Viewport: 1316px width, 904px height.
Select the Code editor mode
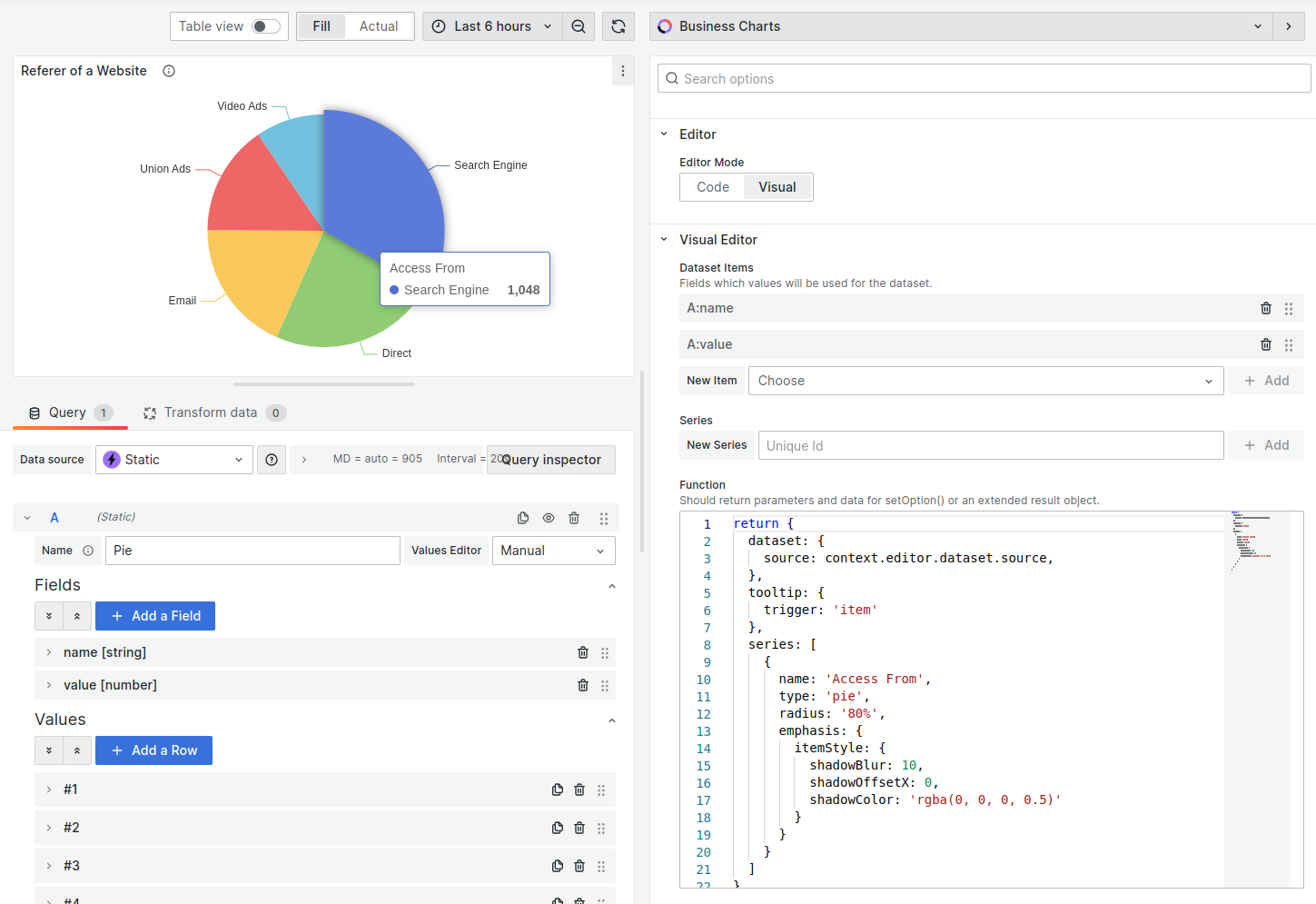click(x=712, y=186)
